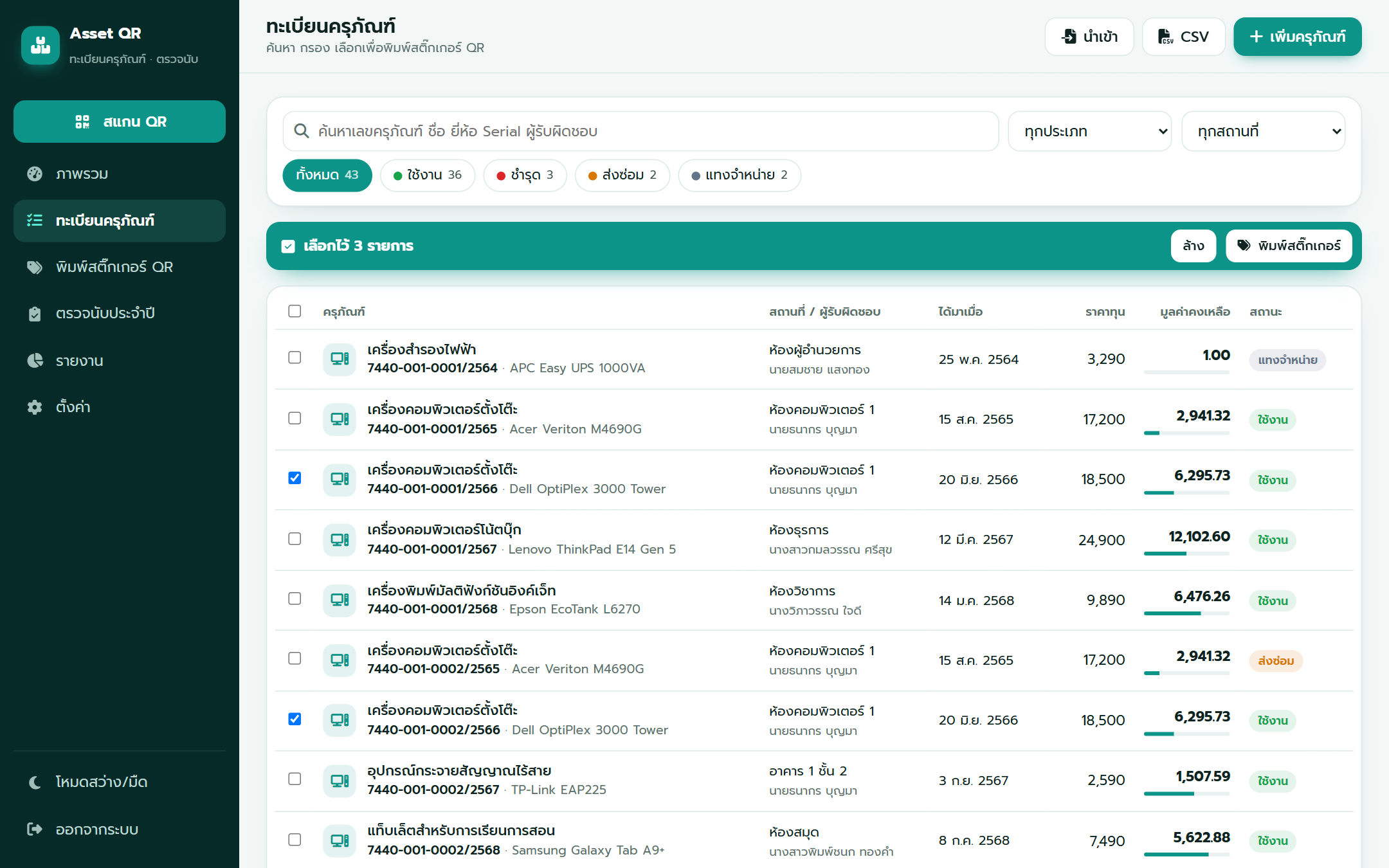
Task: Filter by แทงจำหน่าย 2 status
Action: (x=740, y=175)
